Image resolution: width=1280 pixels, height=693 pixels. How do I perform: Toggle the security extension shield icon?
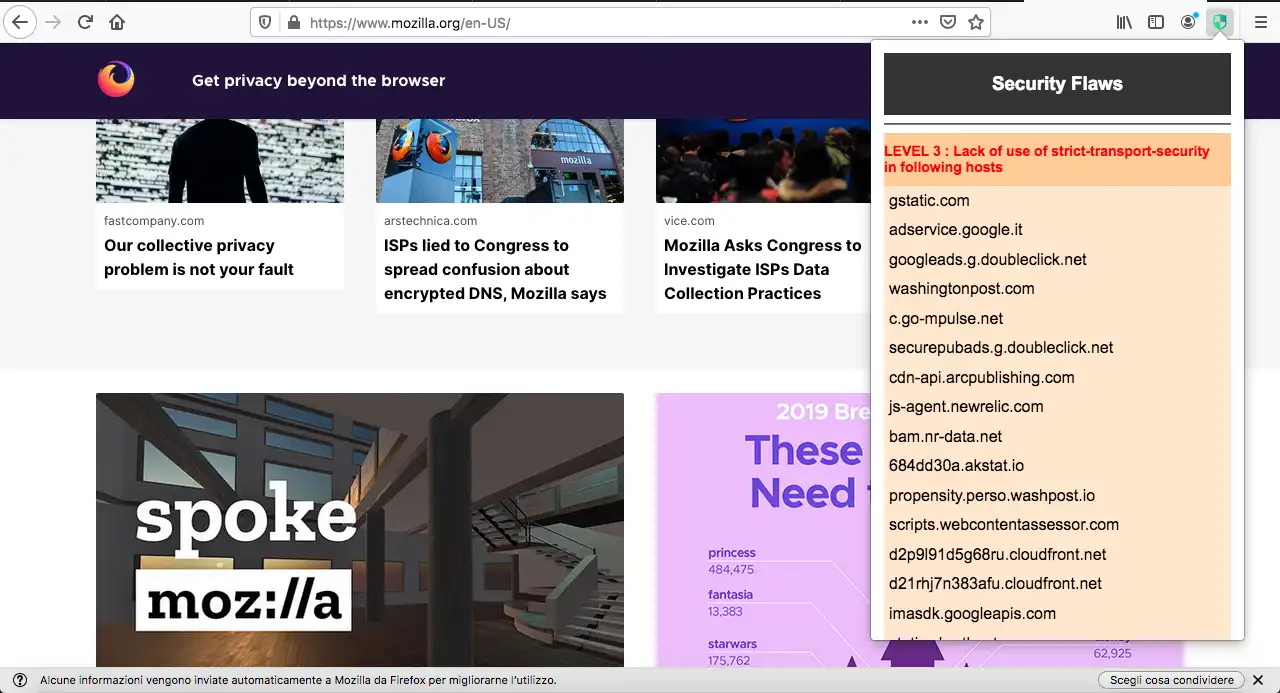pos(1220,22)
